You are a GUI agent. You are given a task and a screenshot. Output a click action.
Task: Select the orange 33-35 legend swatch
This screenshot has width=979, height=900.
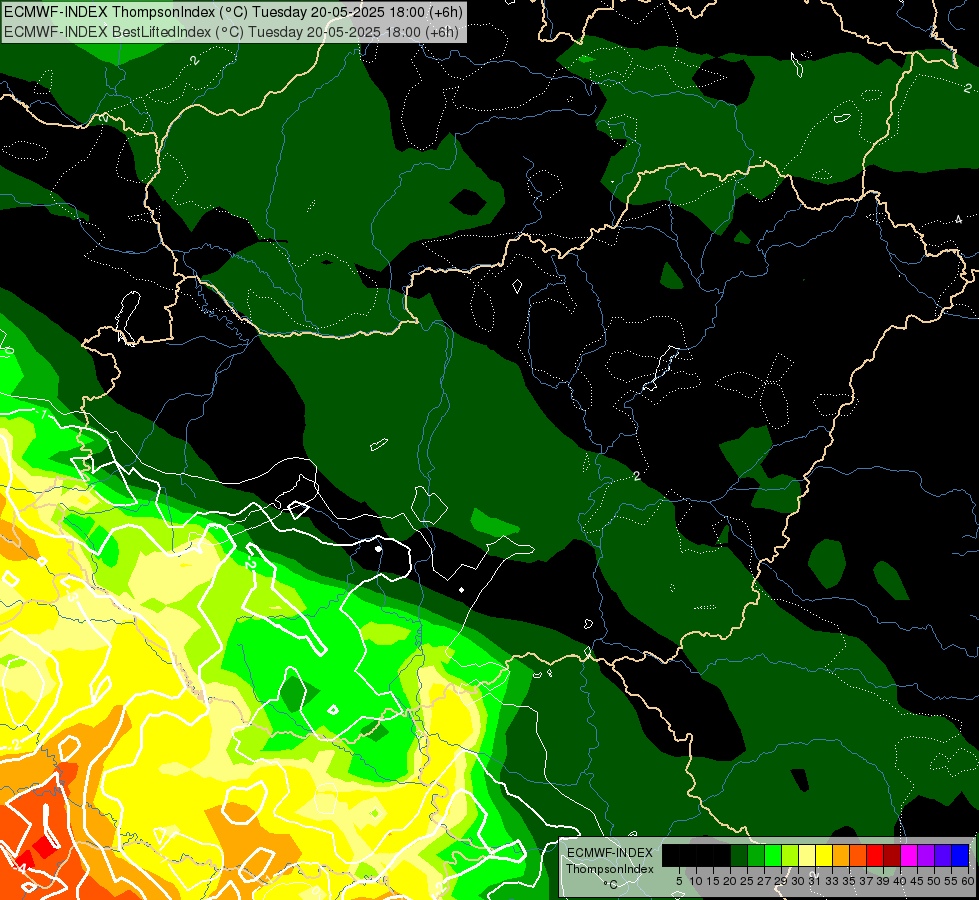pos(841,855)
